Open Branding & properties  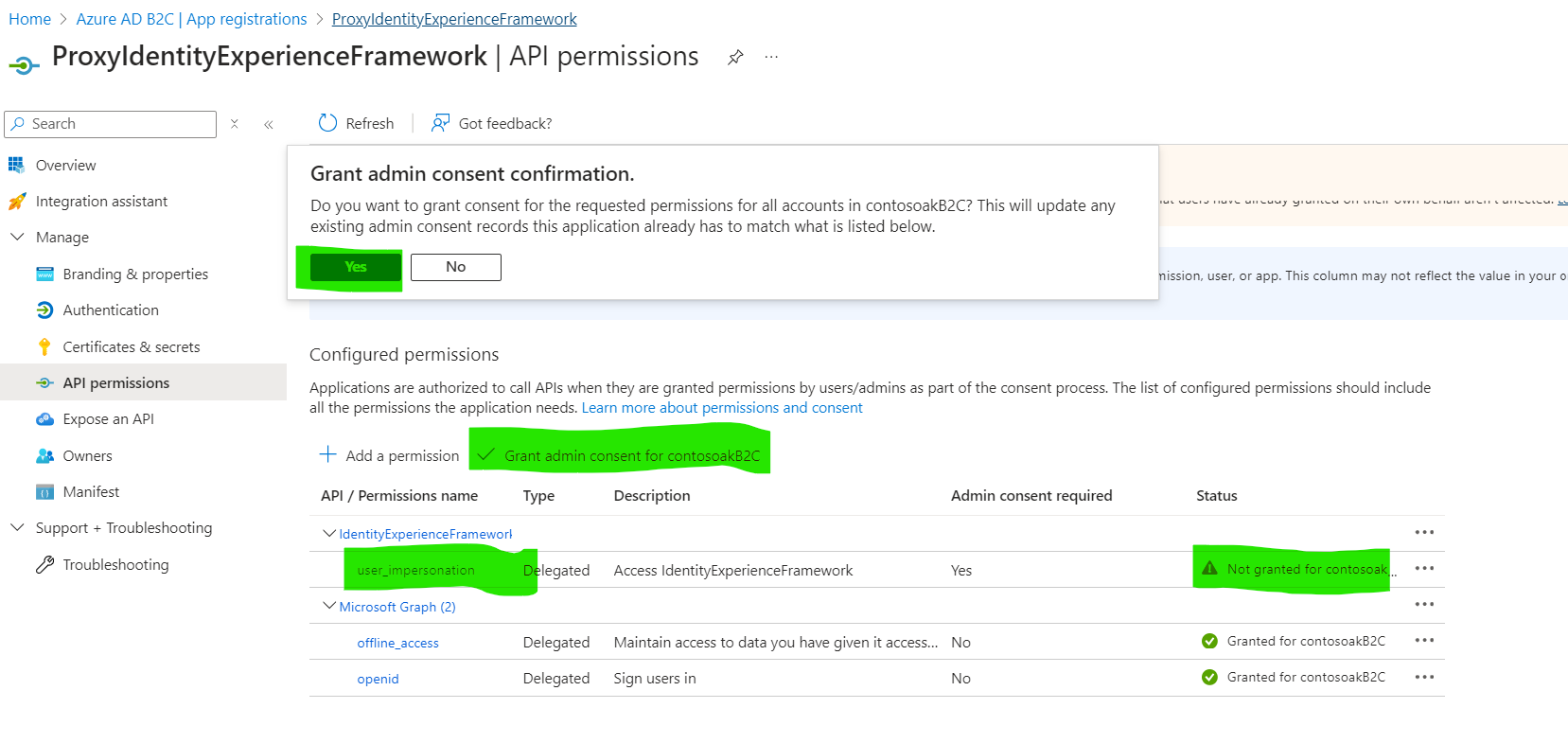coord(135,274)
